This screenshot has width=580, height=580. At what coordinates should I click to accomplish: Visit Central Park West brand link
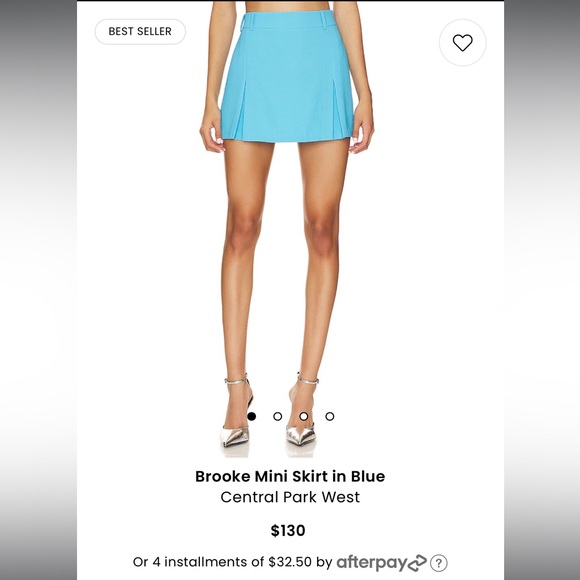pos(290,497)
